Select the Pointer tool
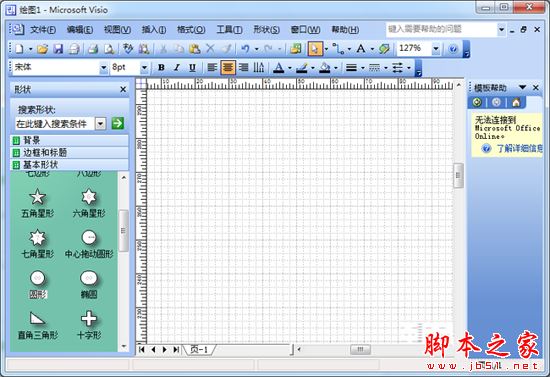The image size is (550, 377). [315, 49]
